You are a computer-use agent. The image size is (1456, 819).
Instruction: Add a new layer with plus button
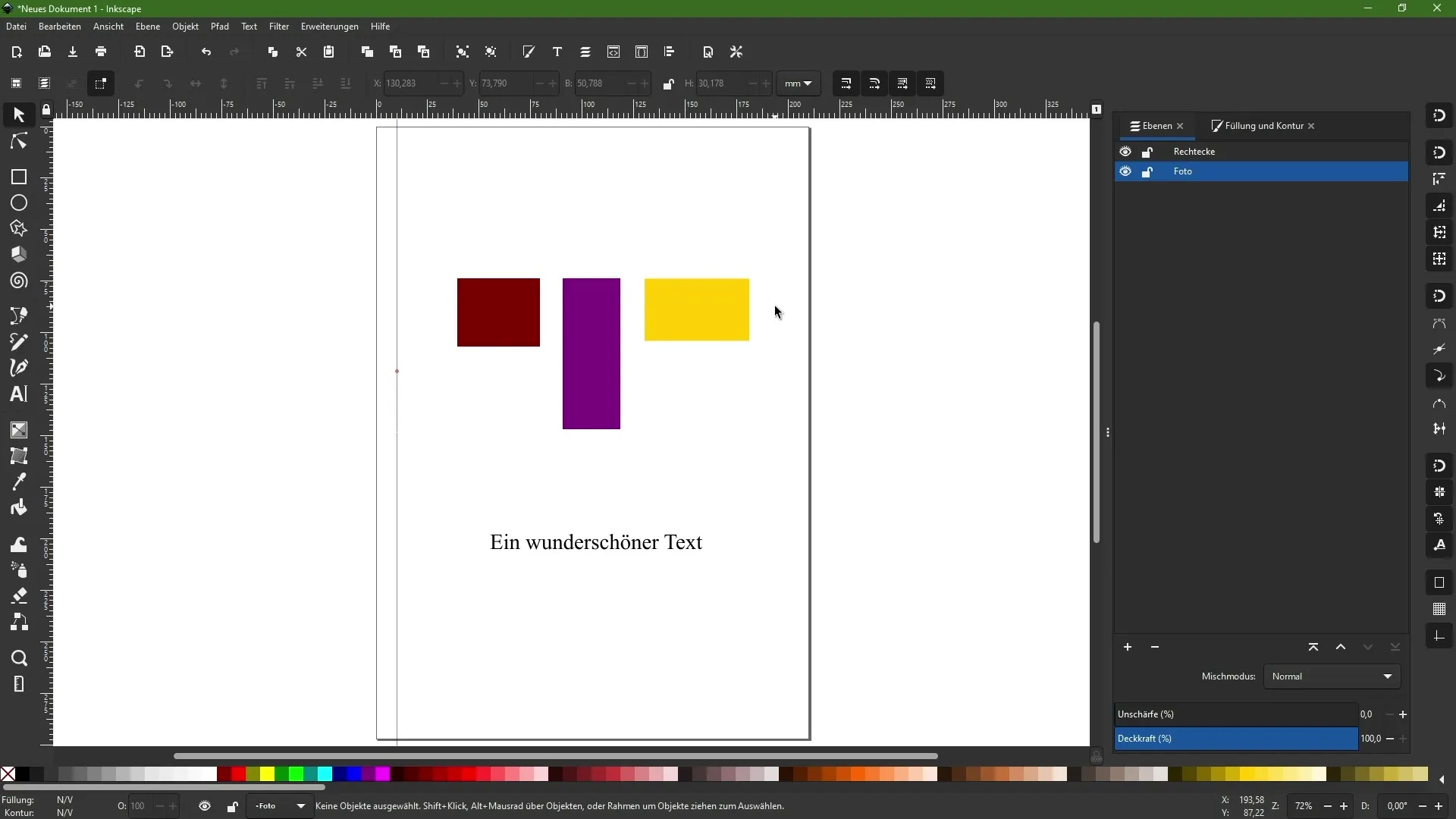pyautogui.click(x=1128, y=647)
